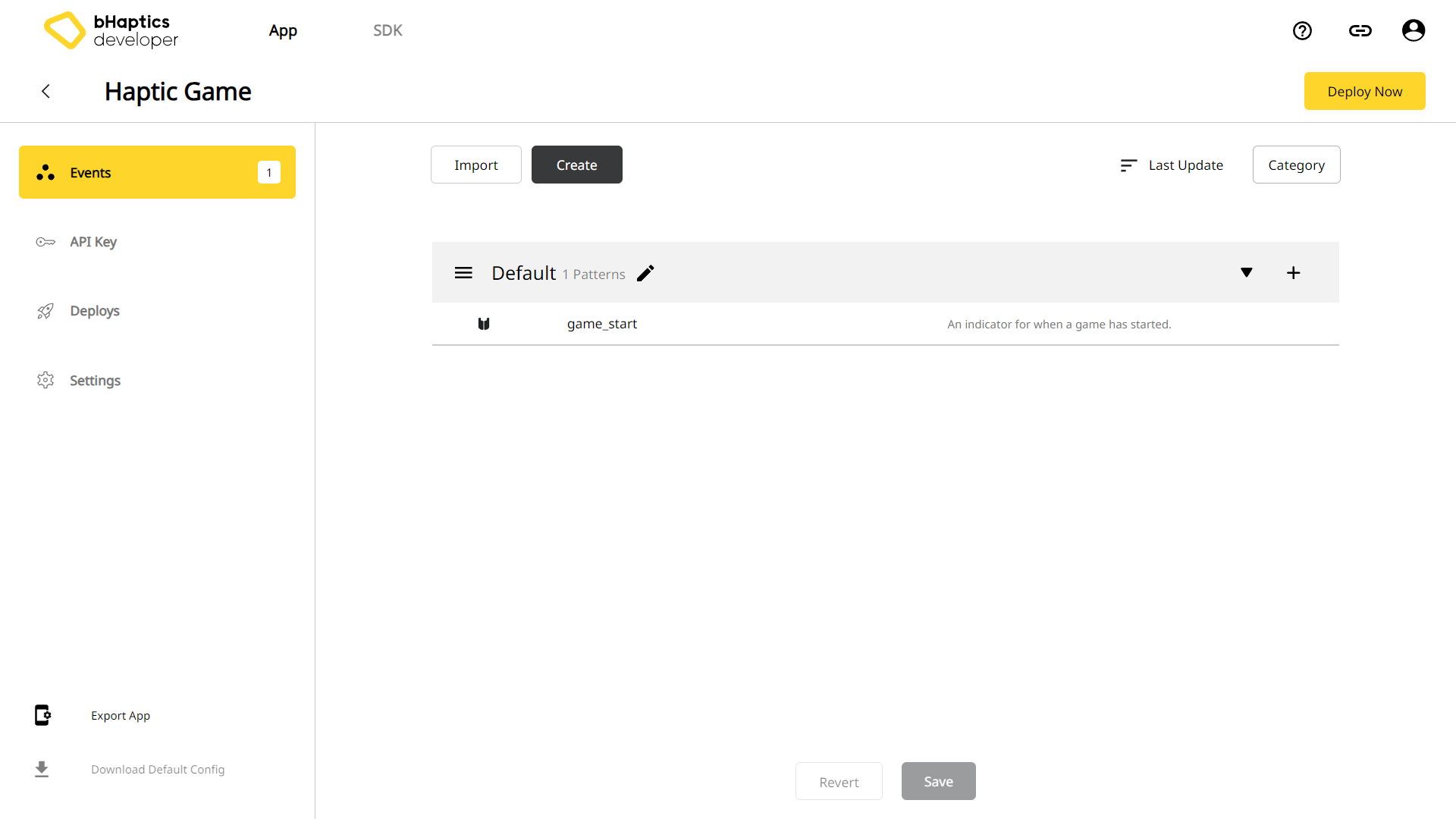Click the Export App icon
Image resolution: width=1456 pixels, height=819 pixels.
[43, 715]
